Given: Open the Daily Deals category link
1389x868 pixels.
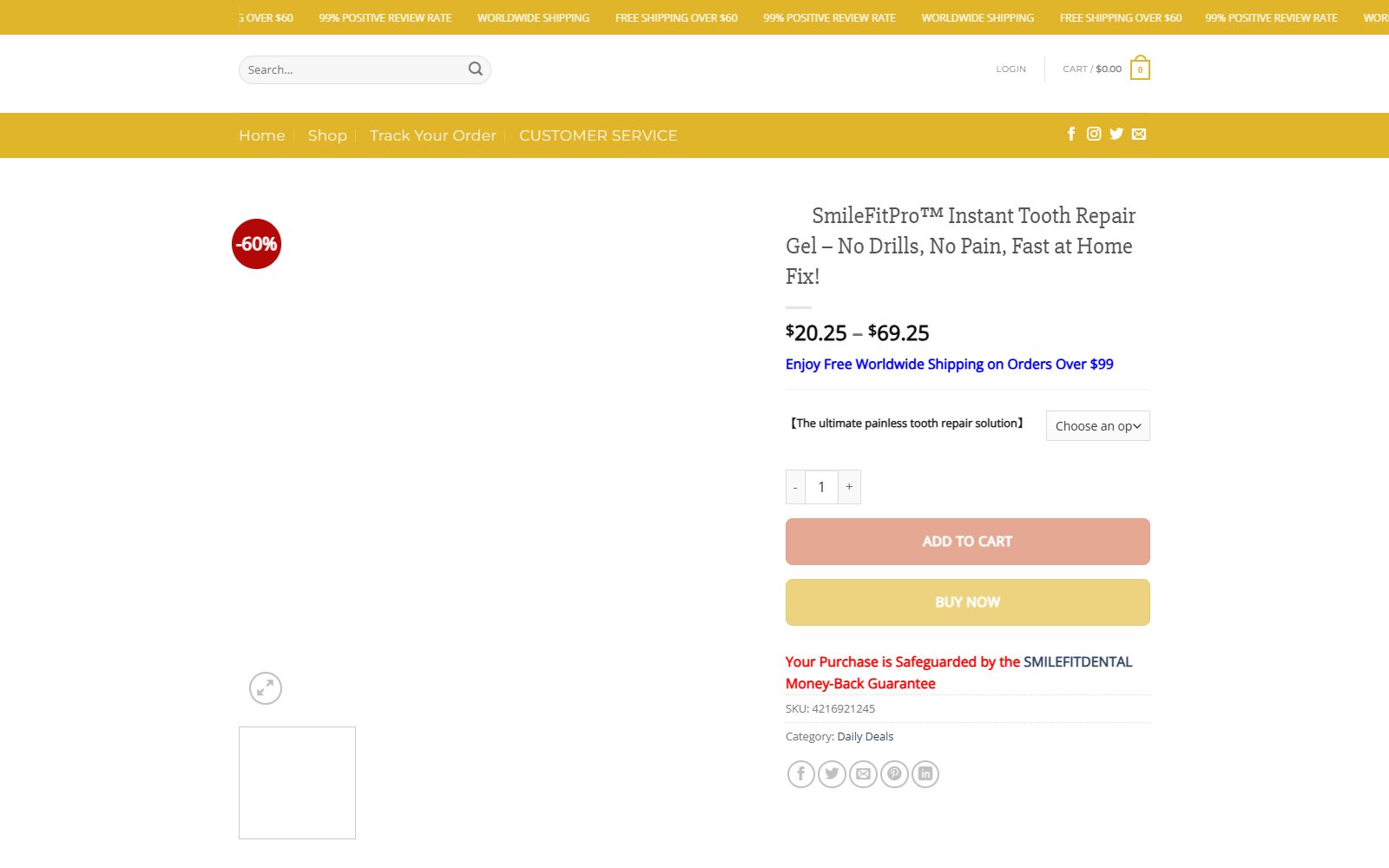Looking at the screenshot, I should tap(866, 736).
